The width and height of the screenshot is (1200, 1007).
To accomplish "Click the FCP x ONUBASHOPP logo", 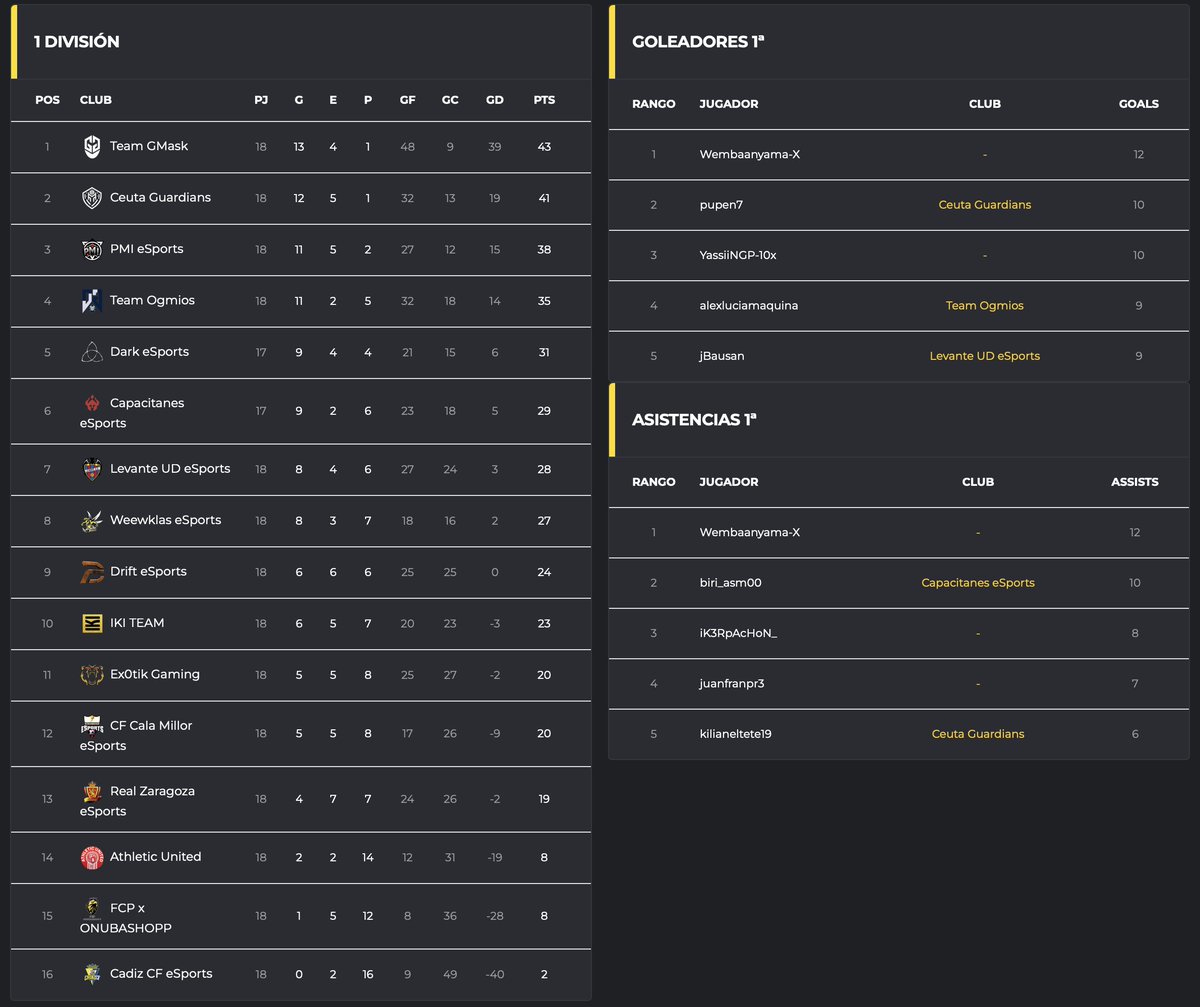I will coord(92,909).
